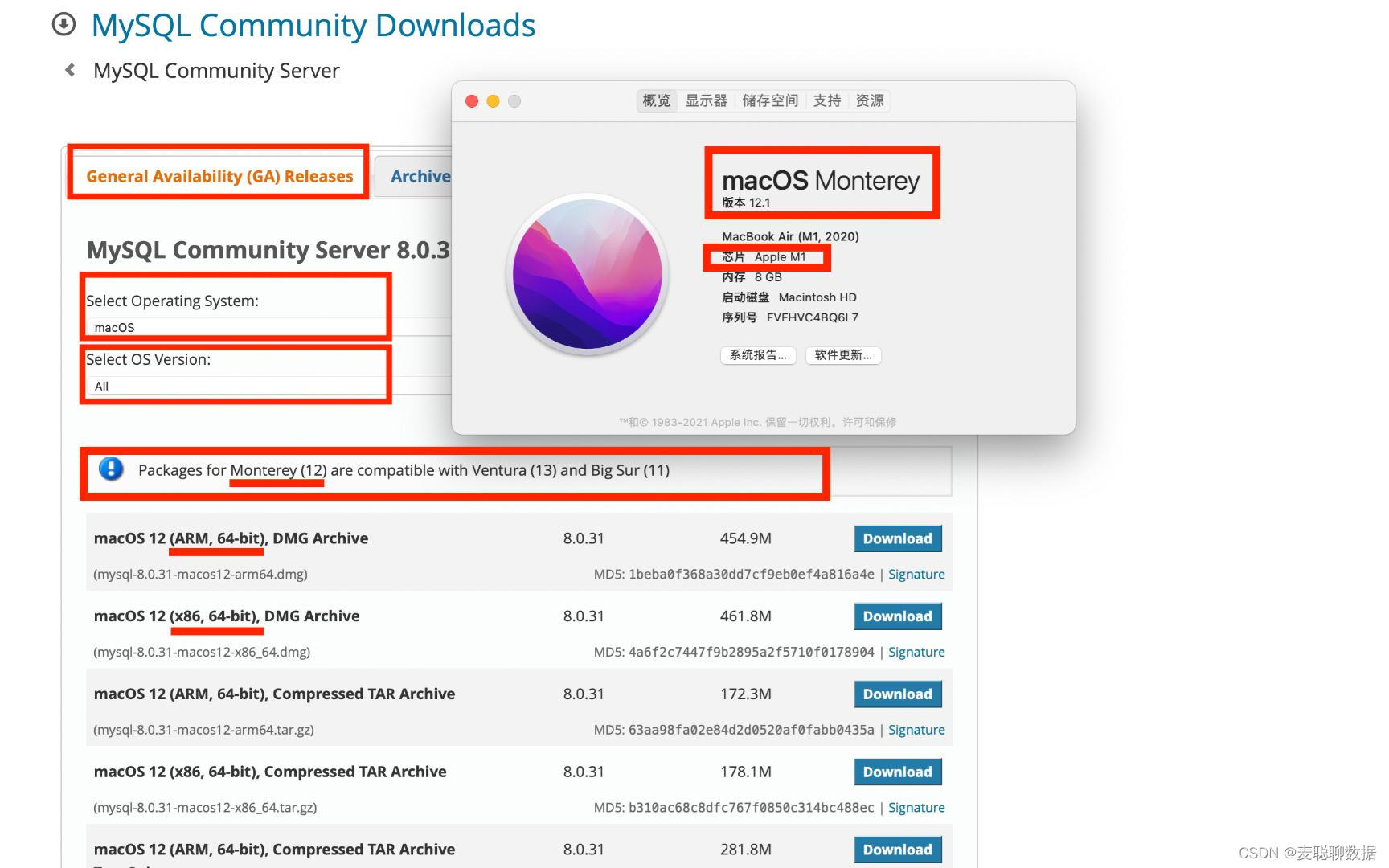1389x868 pixels.
Task: Open the General Availability (GA) Releases tab
Action: coord(219,176)
